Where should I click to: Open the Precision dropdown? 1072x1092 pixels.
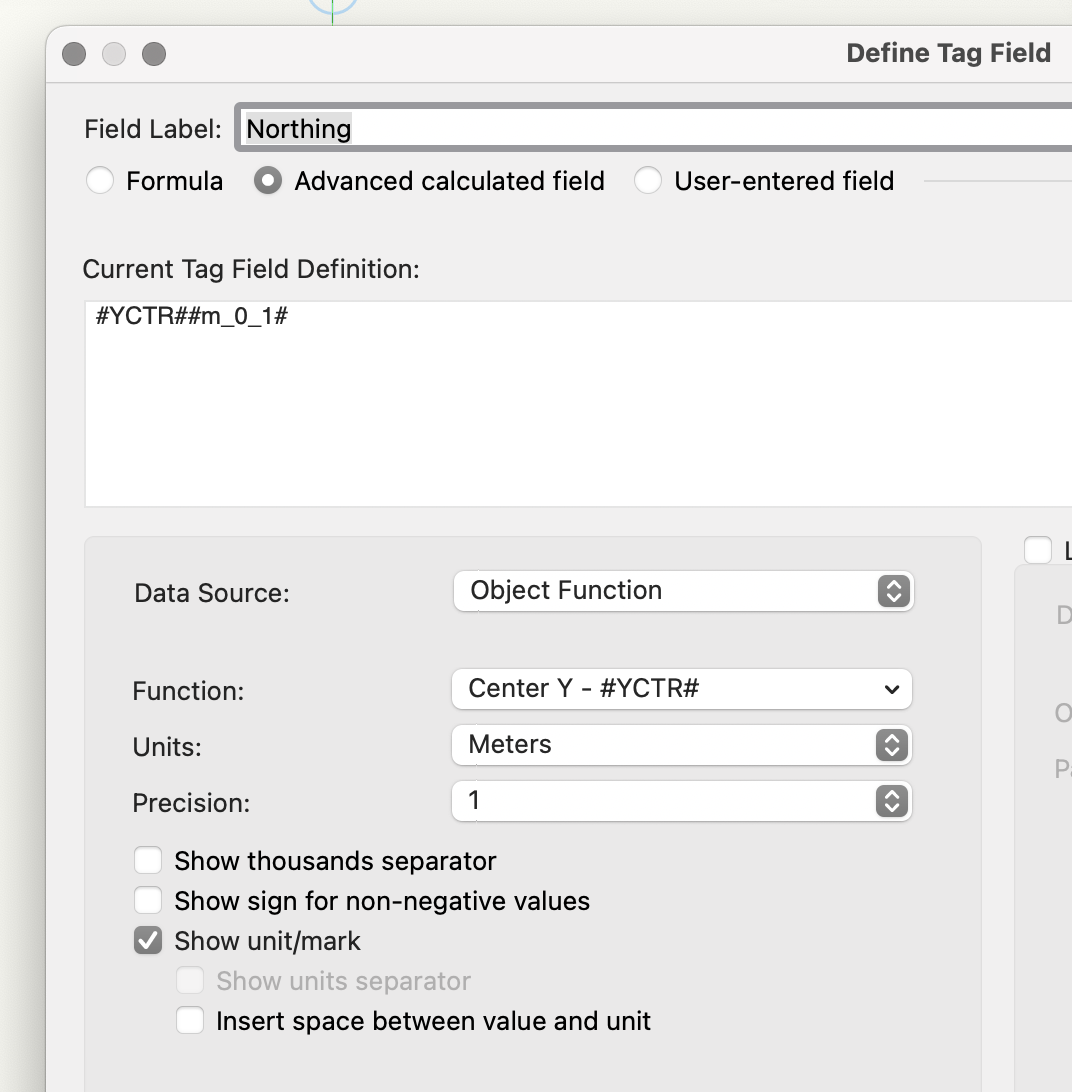(683, 801)
